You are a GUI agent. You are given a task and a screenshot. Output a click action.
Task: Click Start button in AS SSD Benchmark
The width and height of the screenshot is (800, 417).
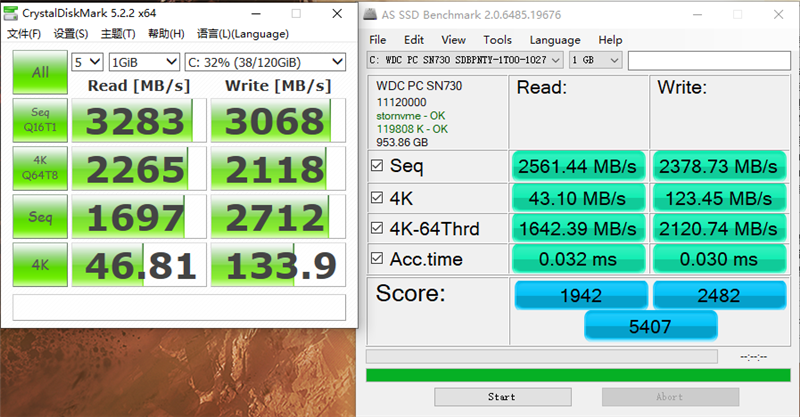click(x=503, y=397)
